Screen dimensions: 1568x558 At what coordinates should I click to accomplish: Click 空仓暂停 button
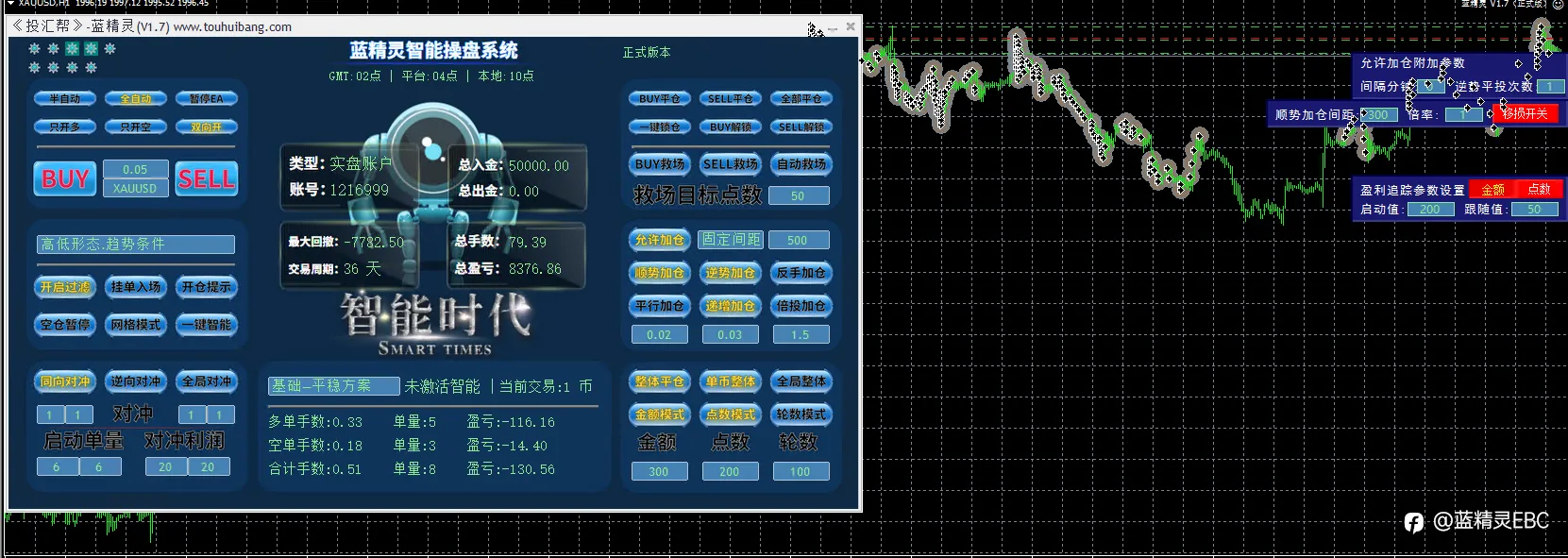(65, 325)
